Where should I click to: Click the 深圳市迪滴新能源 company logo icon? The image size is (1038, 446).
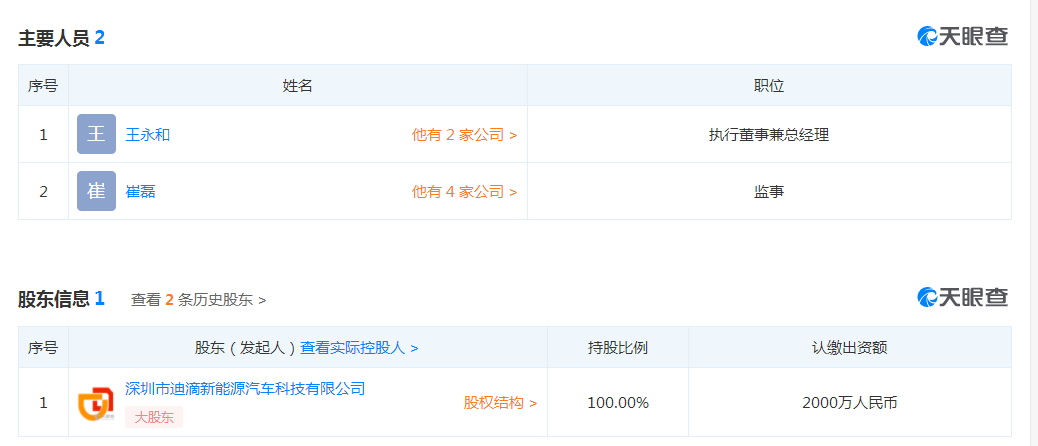(x=97, y=403)
